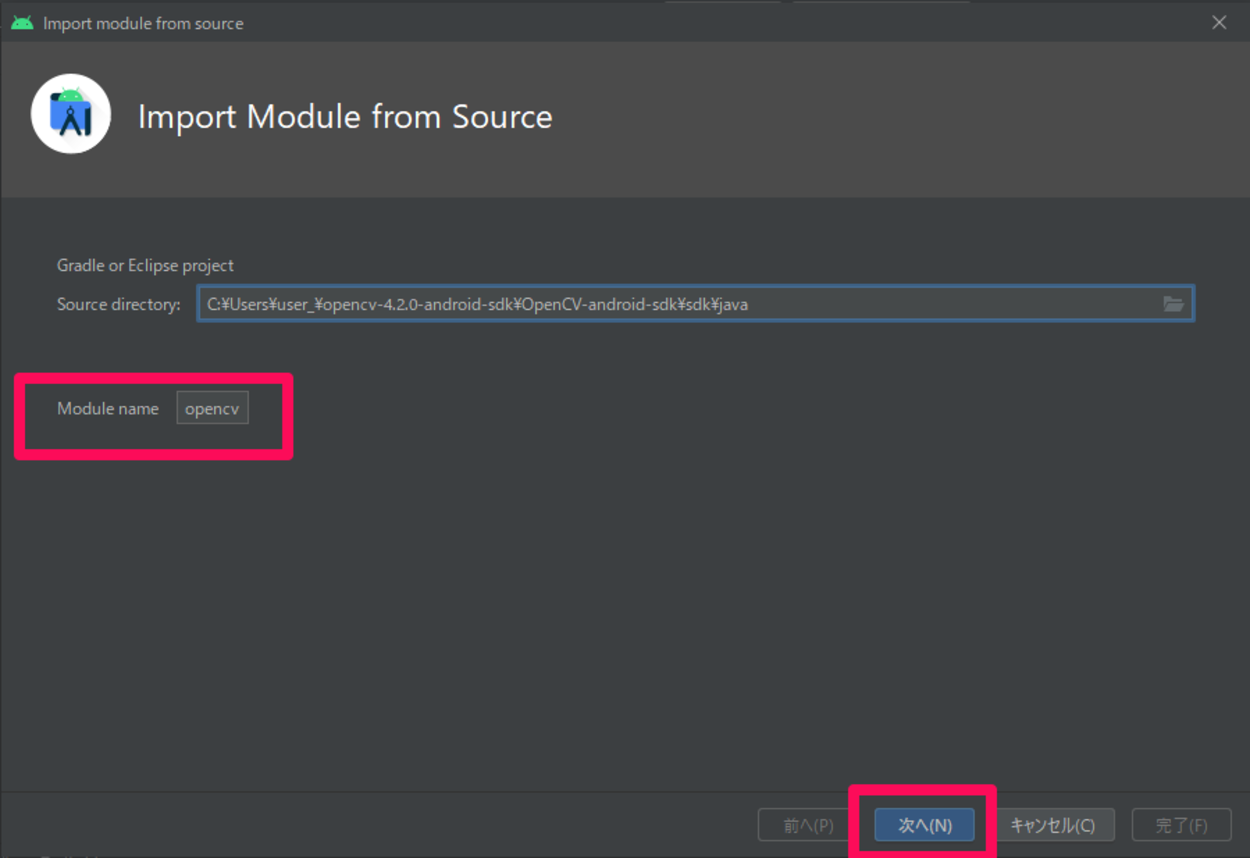The height and width of the screenshot is (858, 1250).
Task: Select the Module name label text
Action: point(108,408)
